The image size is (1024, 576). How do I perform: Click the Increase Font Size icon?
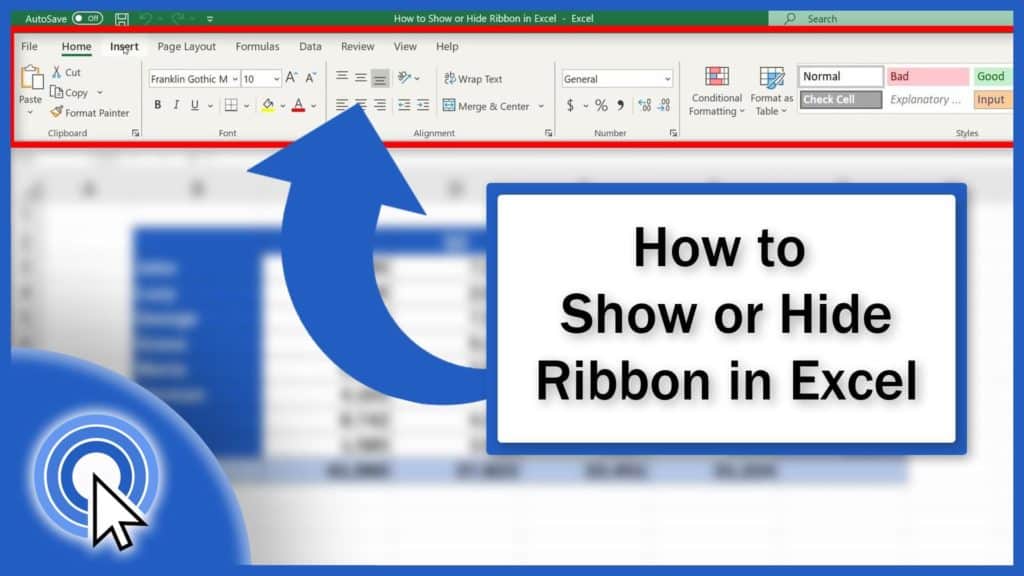click(x=292, y=74)
